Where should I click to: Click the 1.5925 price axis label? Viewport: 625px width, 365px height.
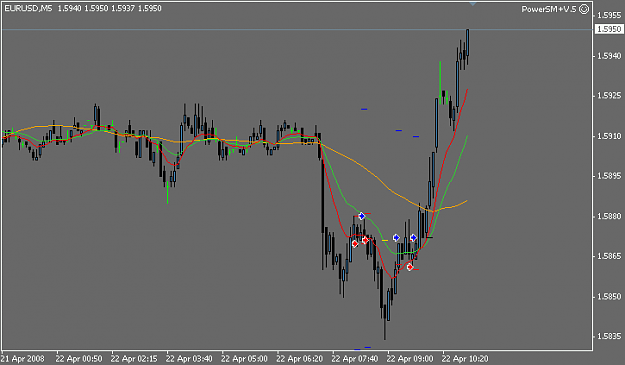click(609, 96)
